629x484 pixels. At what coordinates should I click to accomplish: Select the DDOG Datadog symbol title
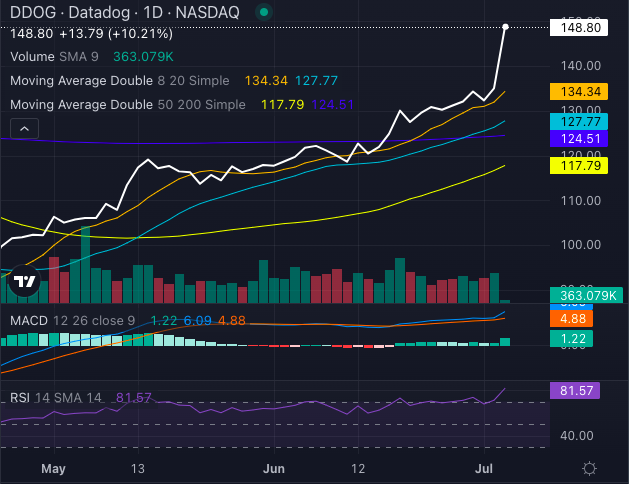(x=125, y=12)
